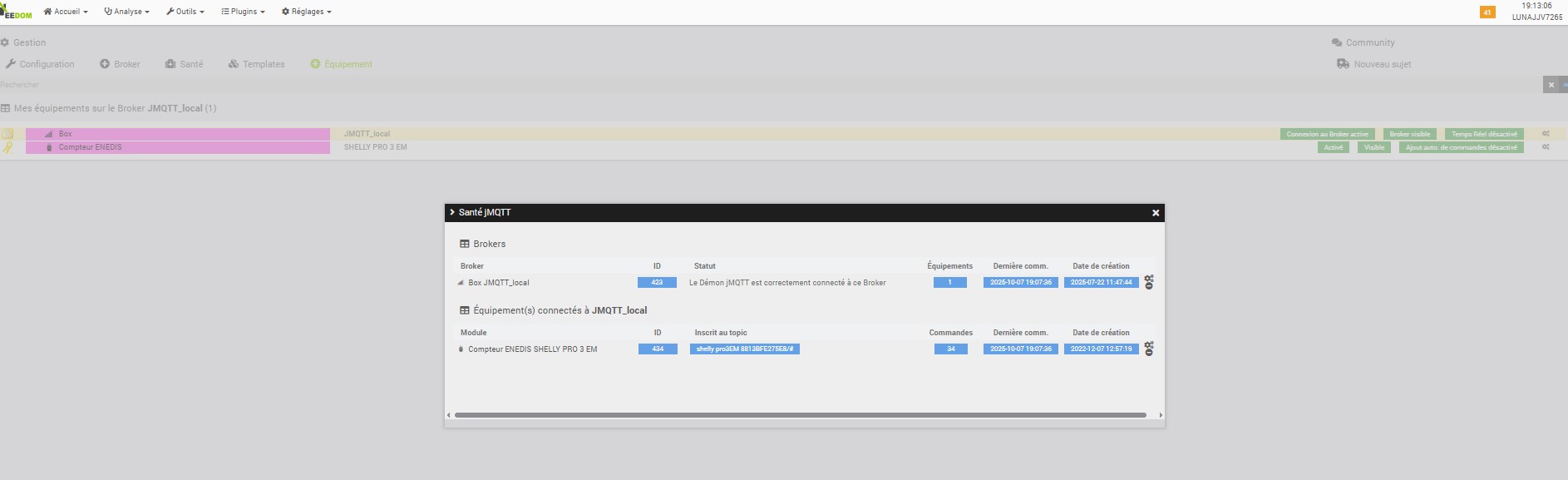Click broker Dernière comm. 2025-10-07 19:07:36 badge
The height and width of the screenshot is (480, 1568).
pyautogui.click(x=1021, y=283)
